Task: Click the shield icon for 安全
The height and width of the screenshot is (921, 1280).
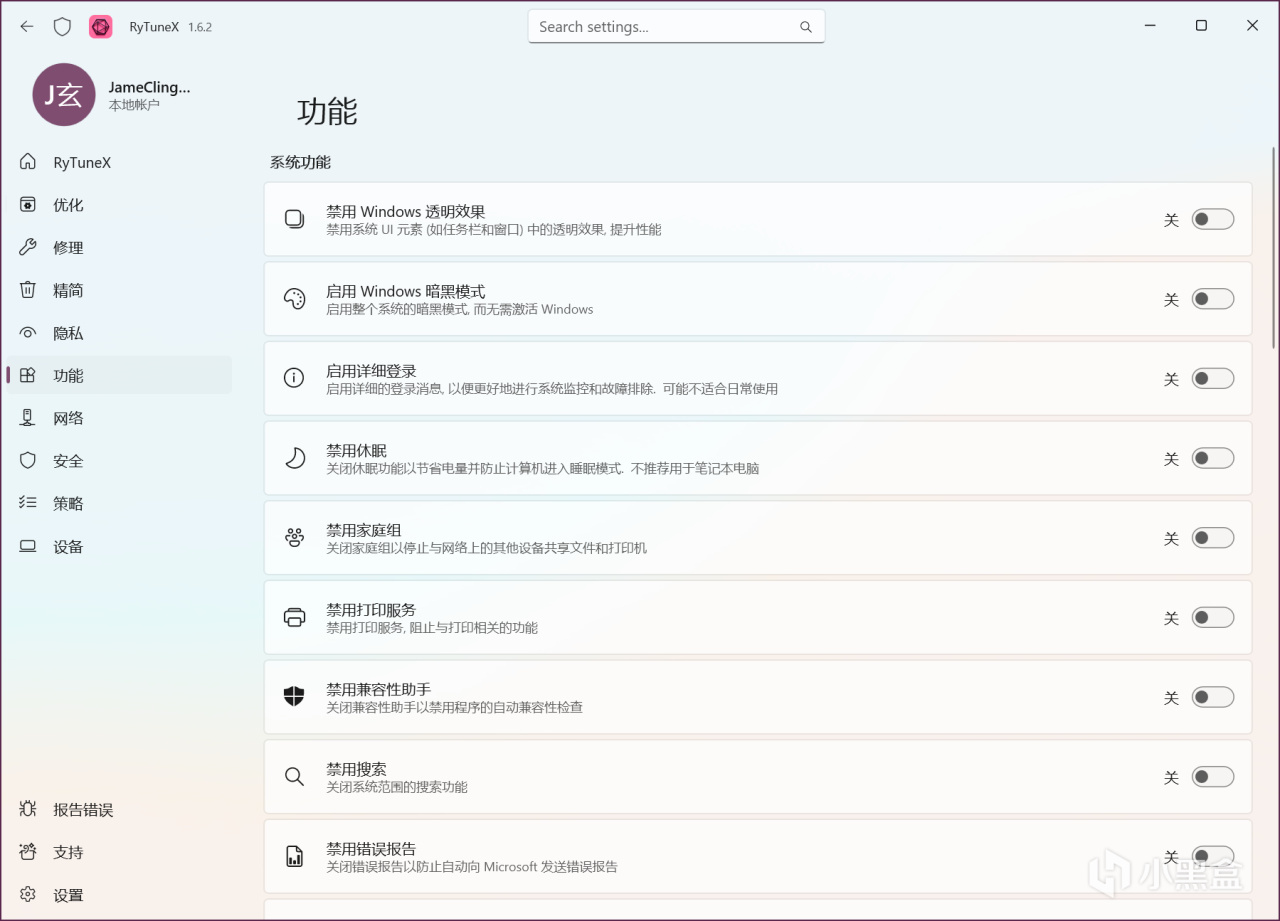Action: click(x=28, y=461)
